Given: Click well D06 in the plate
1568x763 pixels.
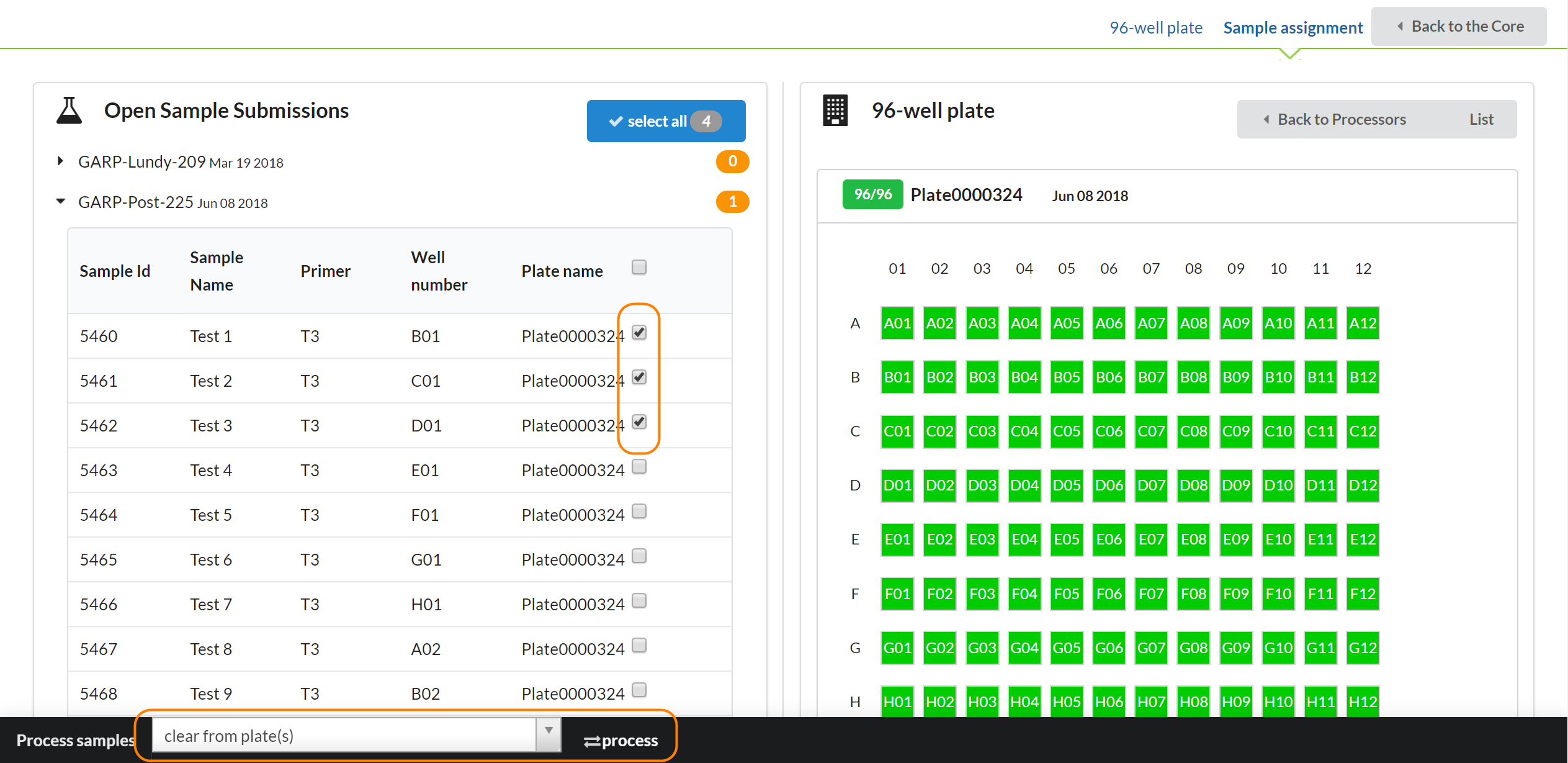Looking at the screenshot, I should click(1108, 485).
